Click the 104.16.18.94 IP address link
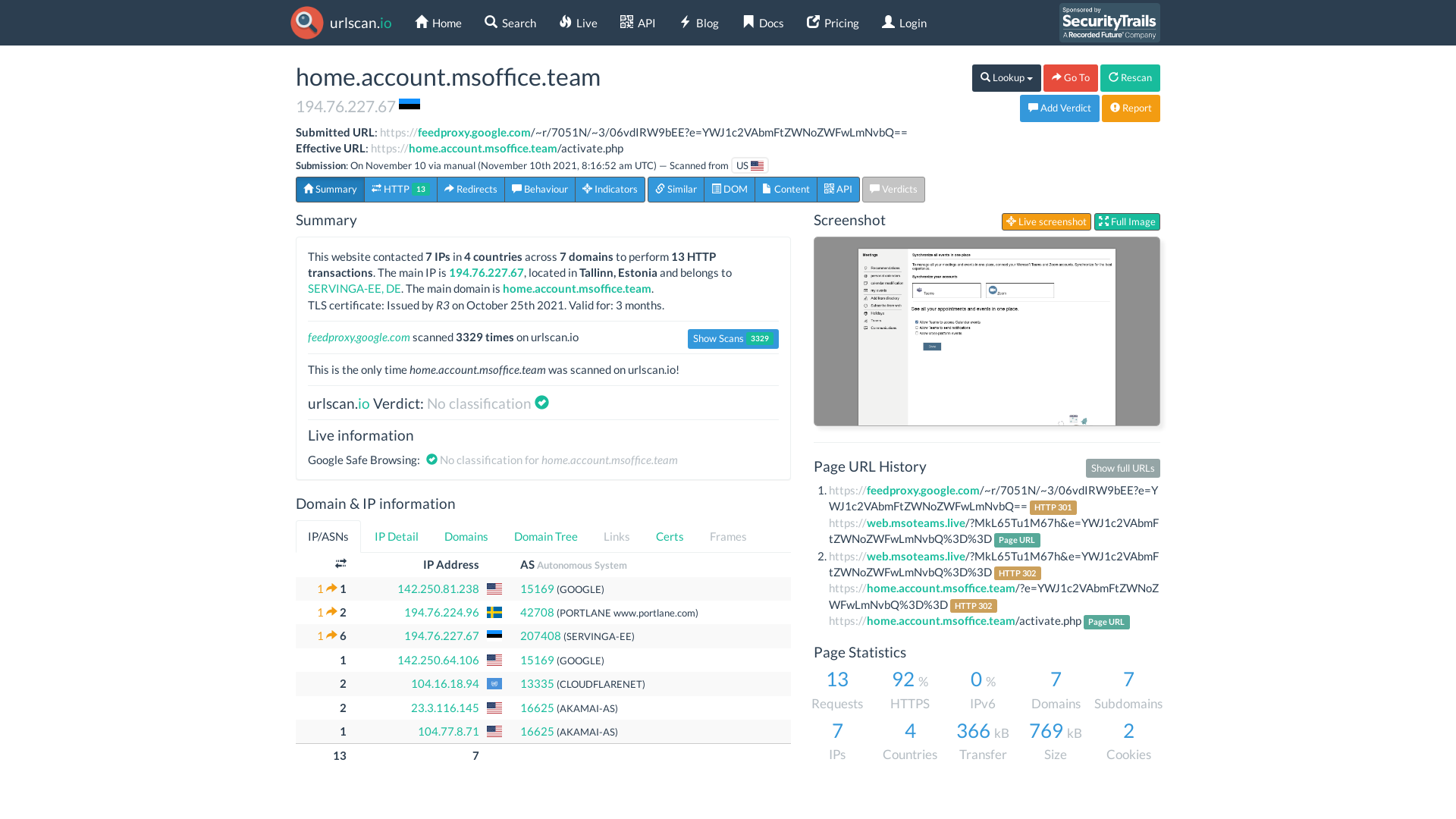The height and width of the screenshot is (819, 1456). [445, 684]
